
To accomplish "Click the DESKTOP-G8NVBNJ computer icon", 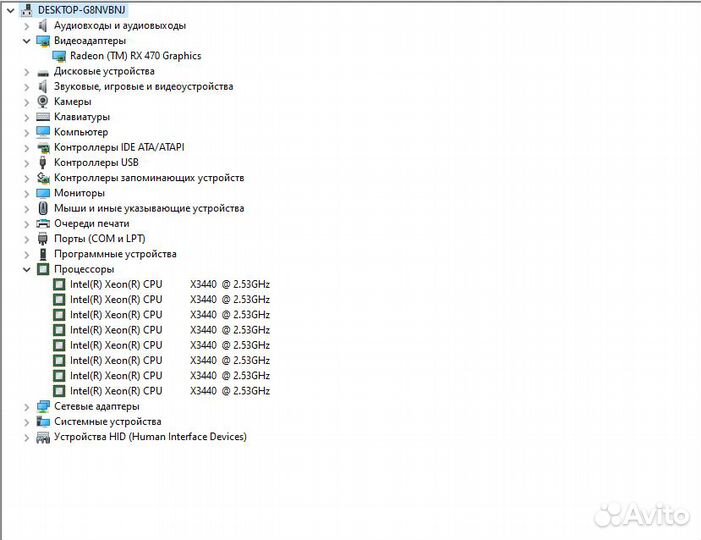I will pos(27,10).
